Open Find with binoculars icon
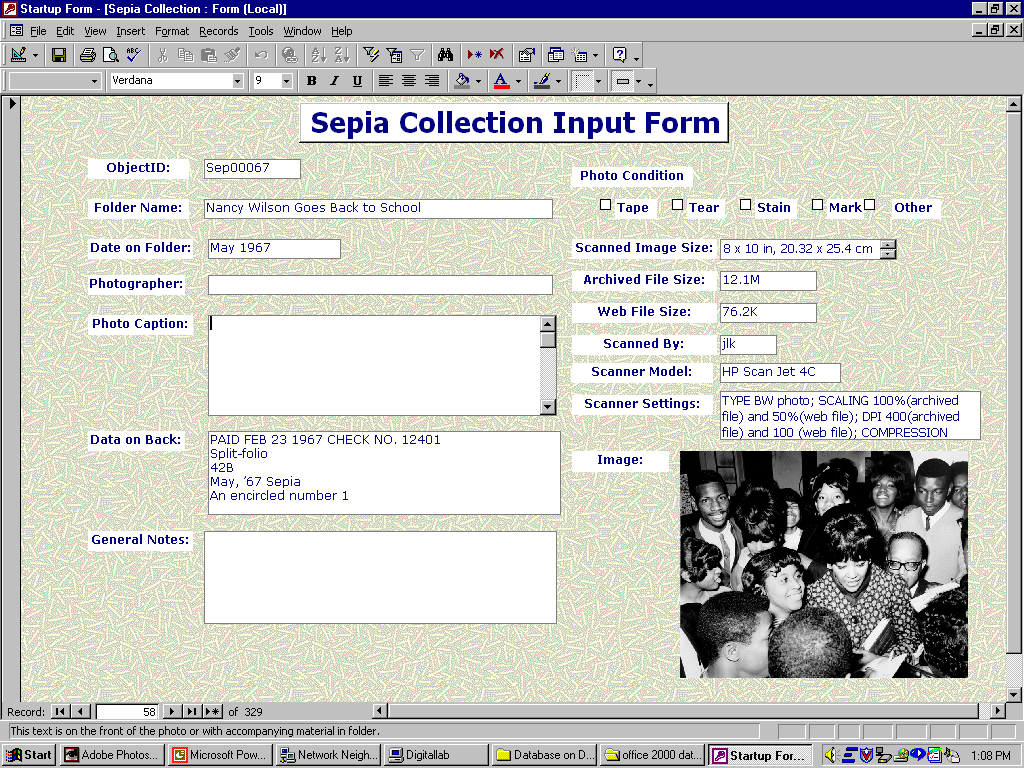Viewport: 1024px width, 768px height. click(446, 55)
